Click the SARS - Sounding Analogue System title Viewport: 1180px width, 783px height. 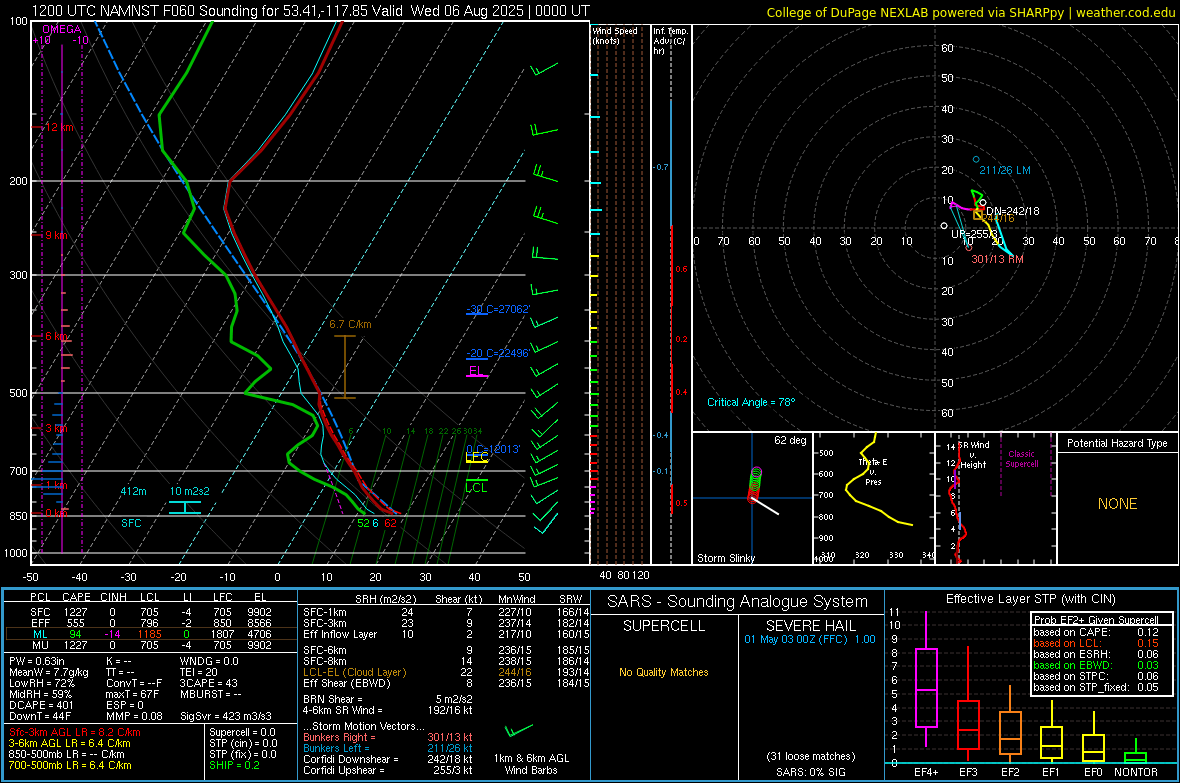pyautogui.click(x=738, y=602)
